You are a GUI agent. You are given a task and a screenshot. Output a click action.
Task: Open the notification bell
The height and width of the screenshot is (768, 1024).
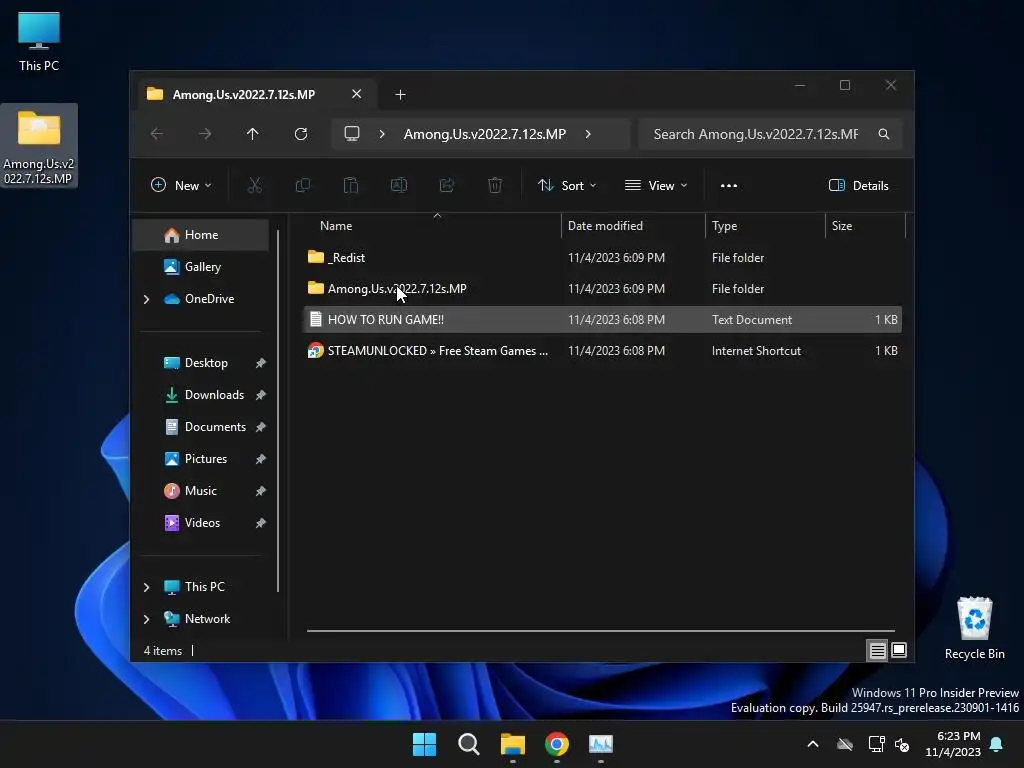(997, 744)
